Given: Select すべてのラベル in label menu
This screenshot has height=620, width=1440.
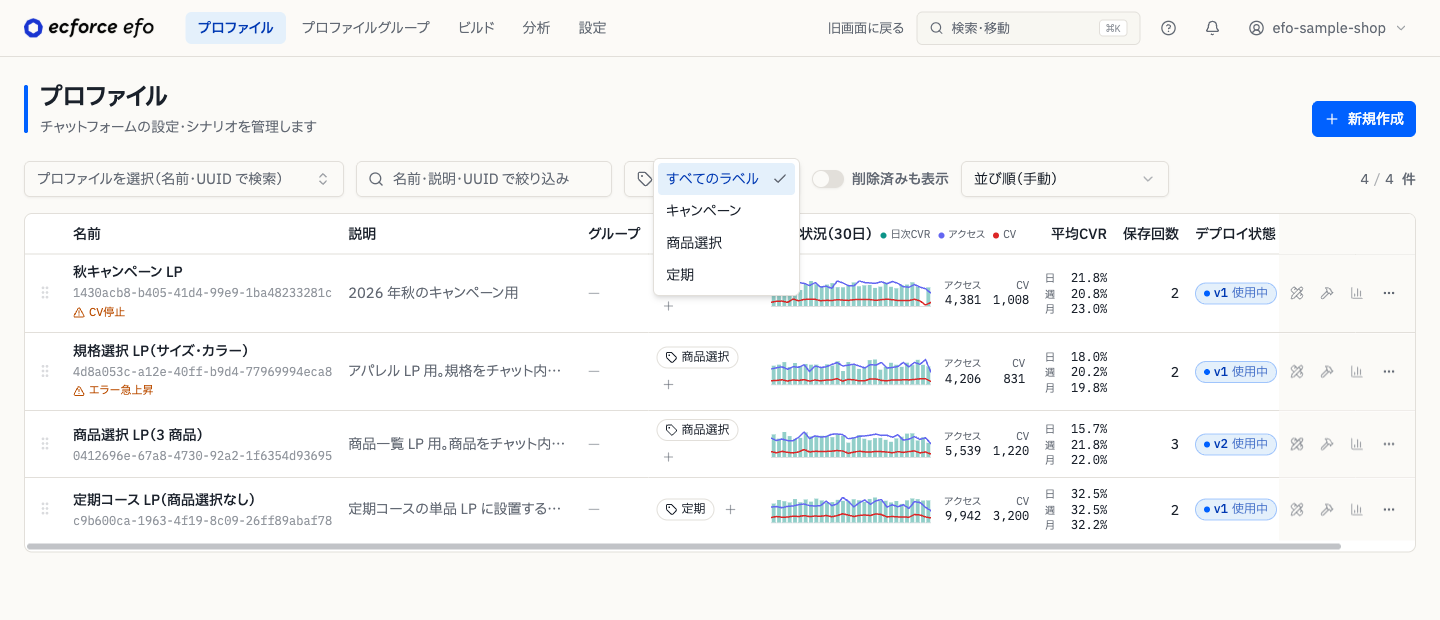Looking at the screenshot, I should coord(726,179).
